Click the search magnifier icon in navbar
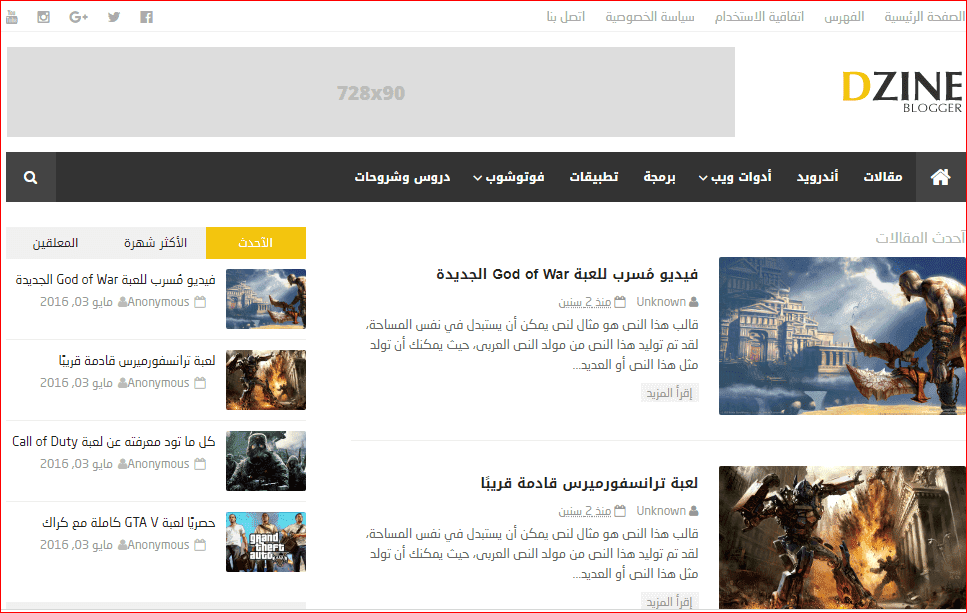 click(31, 178)
